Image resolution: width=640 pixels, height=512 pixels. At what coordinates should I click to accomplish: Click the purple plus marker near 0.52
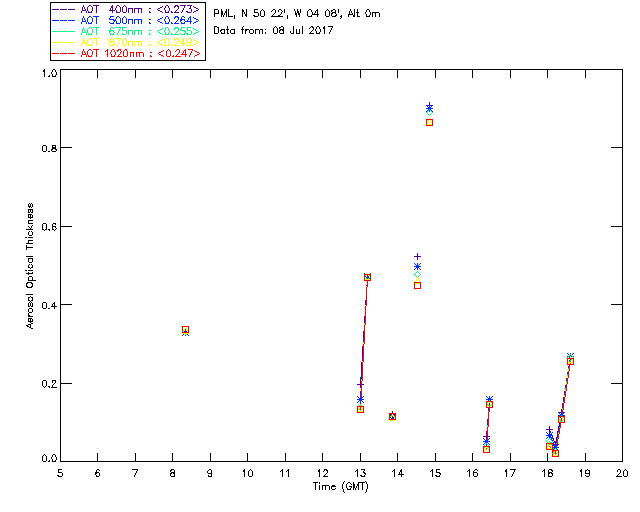pos(417,257)
